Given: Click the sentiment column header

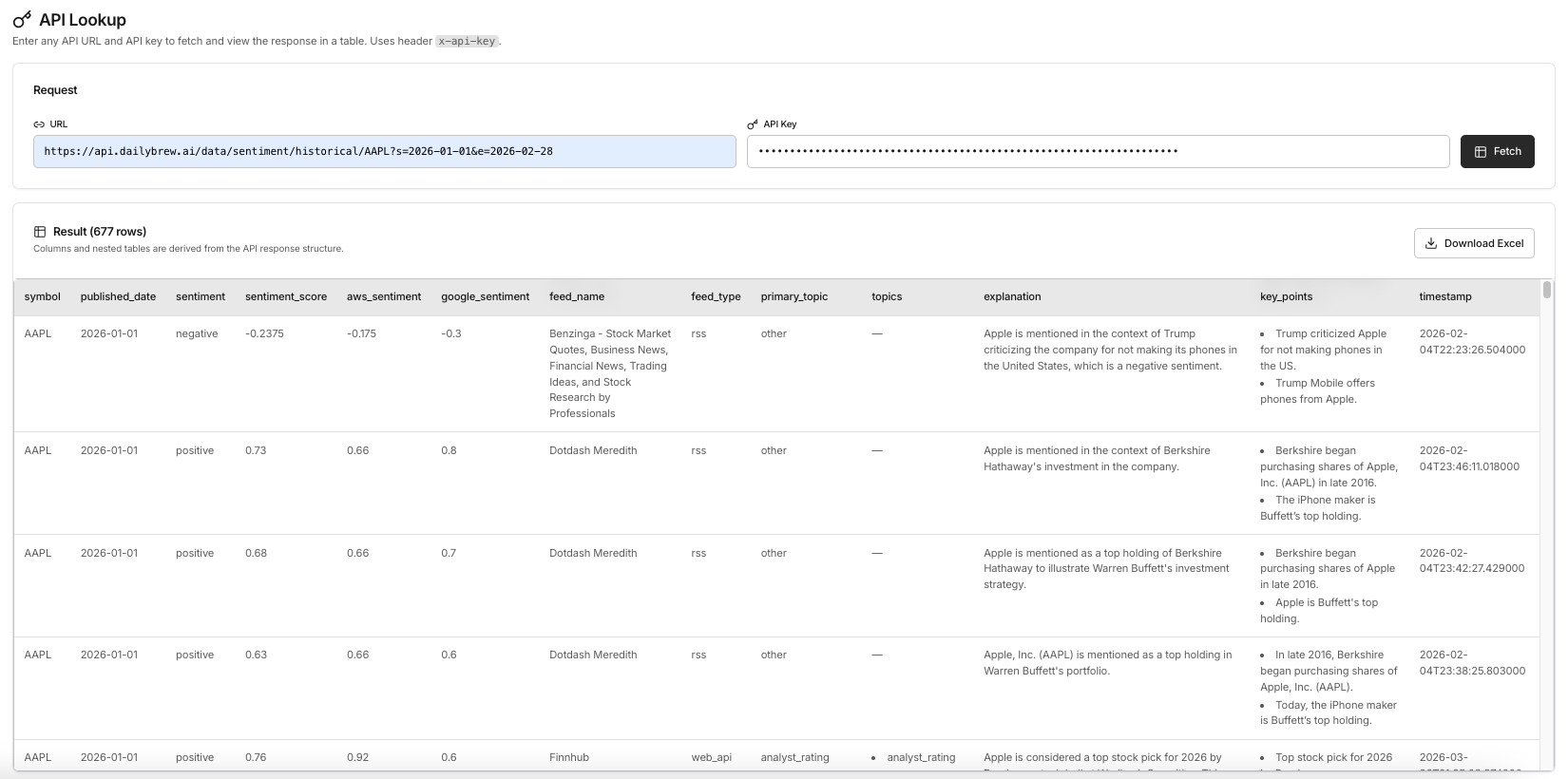Looking at the screenshot, I should pyautogui.click(x=201, y=296).
